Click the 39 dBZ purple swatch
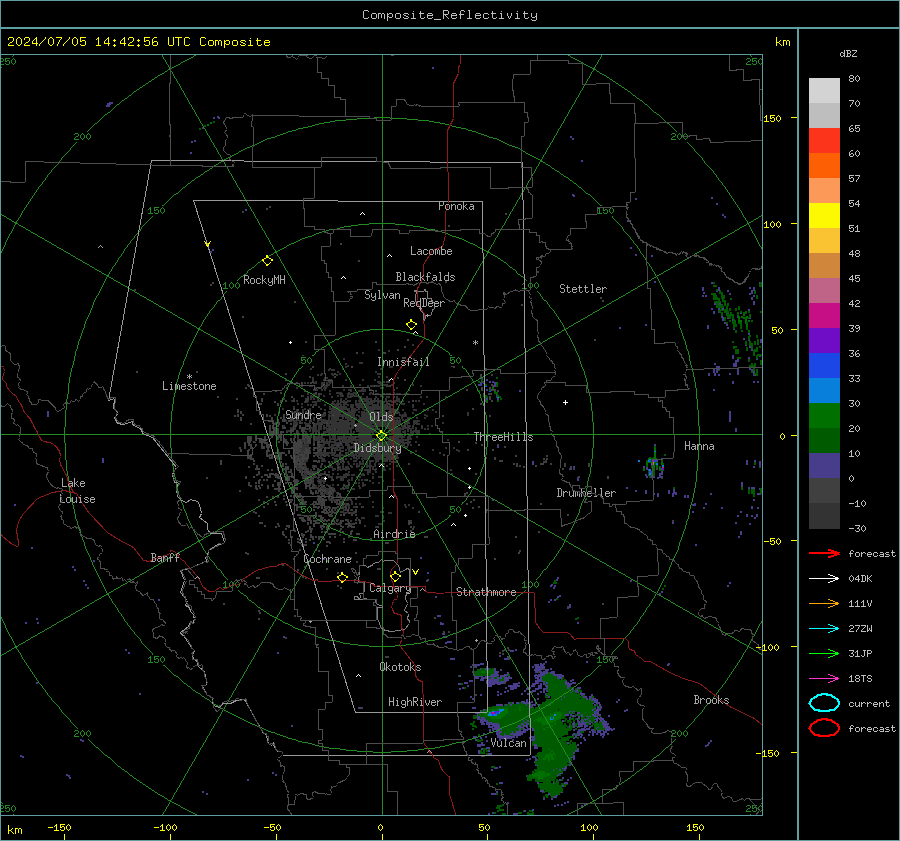This screenshot has width=900, height=841. (x=824, y=340)
